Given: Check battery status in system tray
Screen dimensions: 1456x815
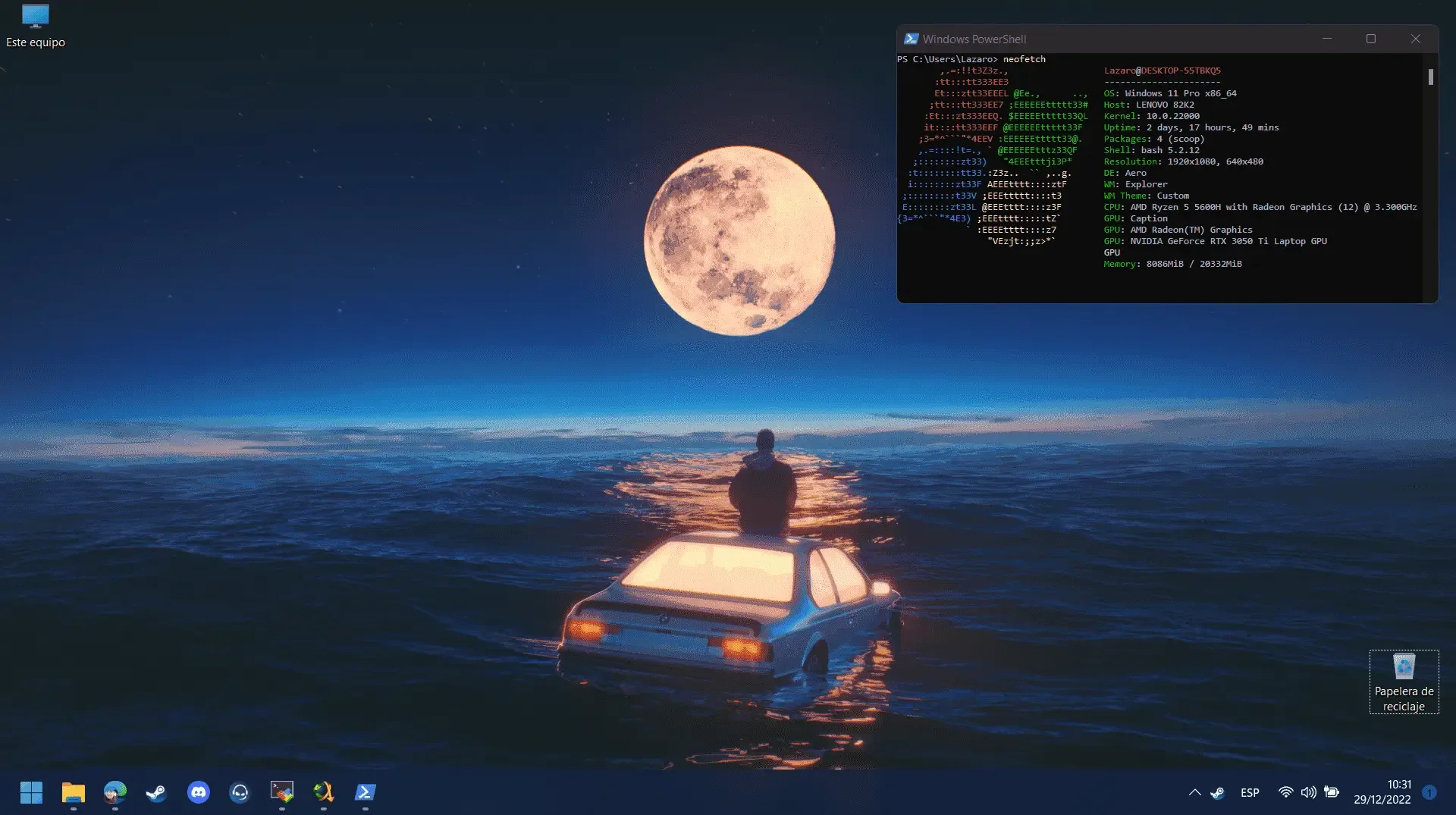Looking at the screenshot, I should point(1332,792).
